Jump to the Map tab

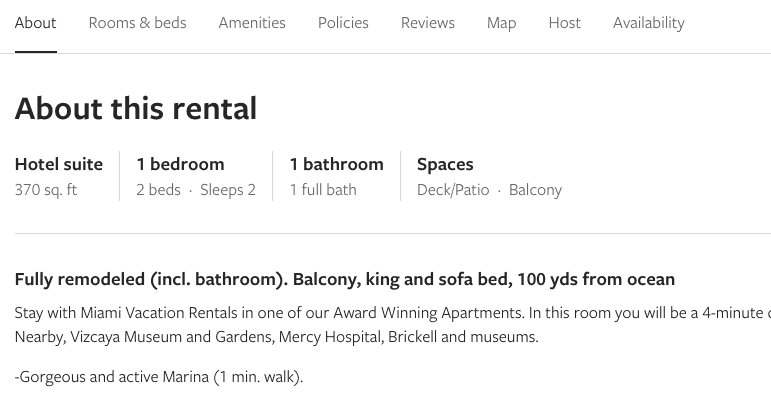point(502,23)
